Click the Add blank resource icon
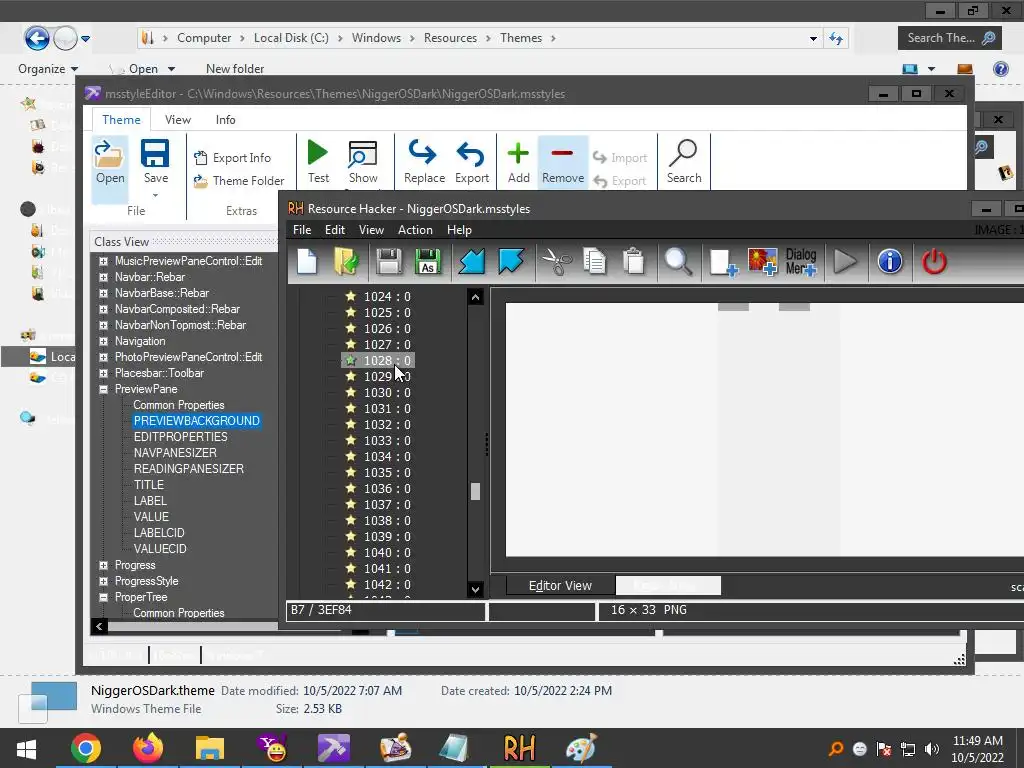 coord(724,263)
